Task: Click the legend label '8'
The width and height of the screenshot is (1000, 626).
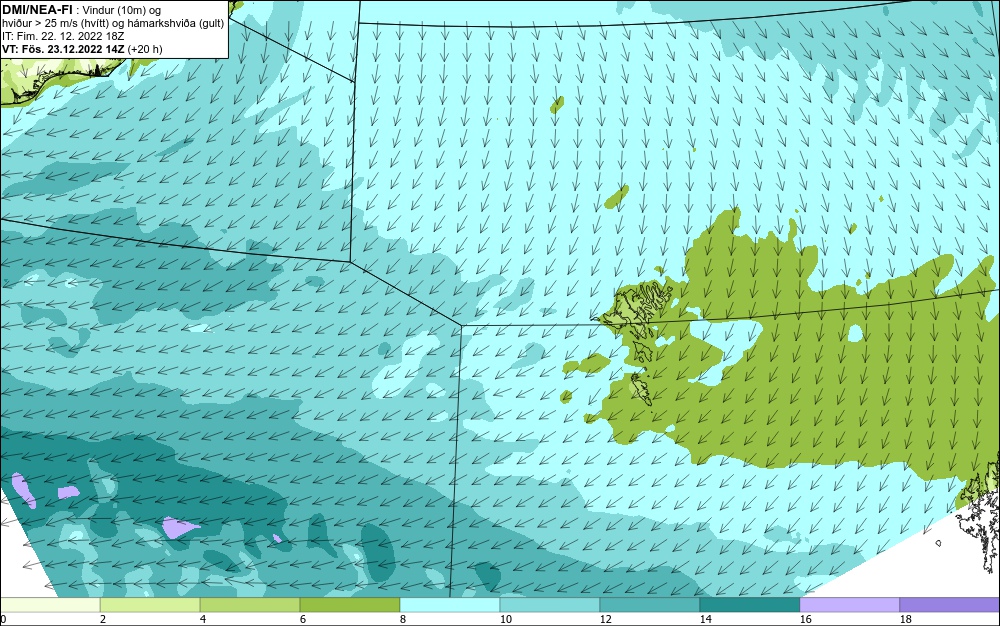Action: tap(402, 619)
